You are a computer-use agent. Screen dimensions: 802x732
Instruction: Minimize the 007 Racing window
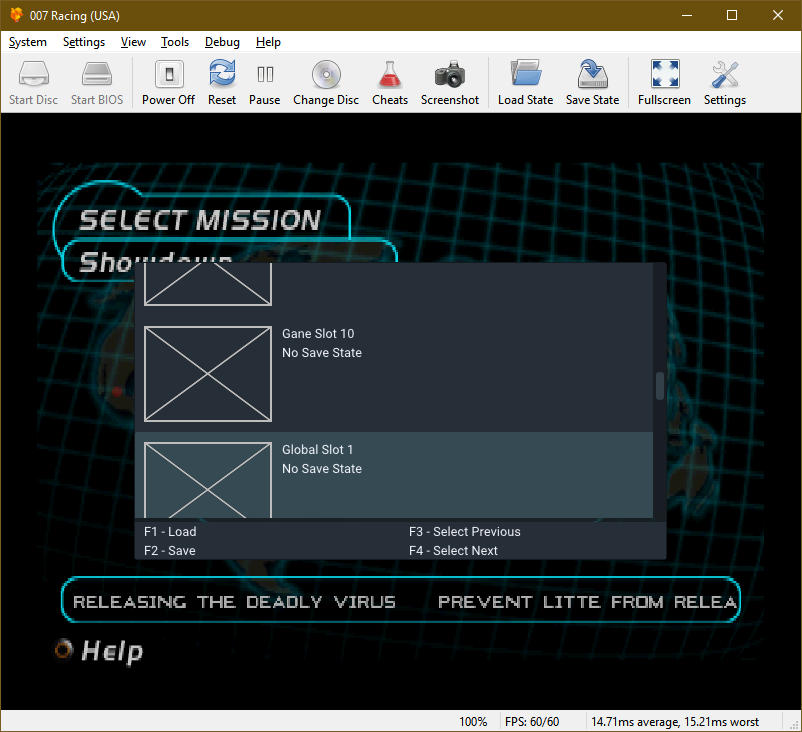tap(687, 15)
